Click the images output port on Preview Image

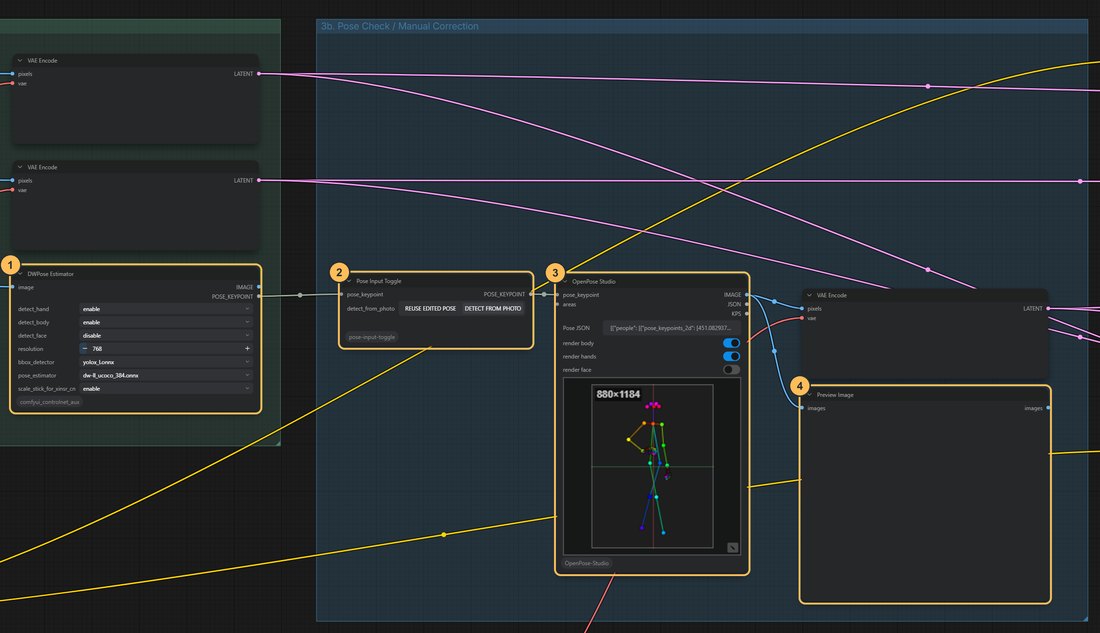1048,408
